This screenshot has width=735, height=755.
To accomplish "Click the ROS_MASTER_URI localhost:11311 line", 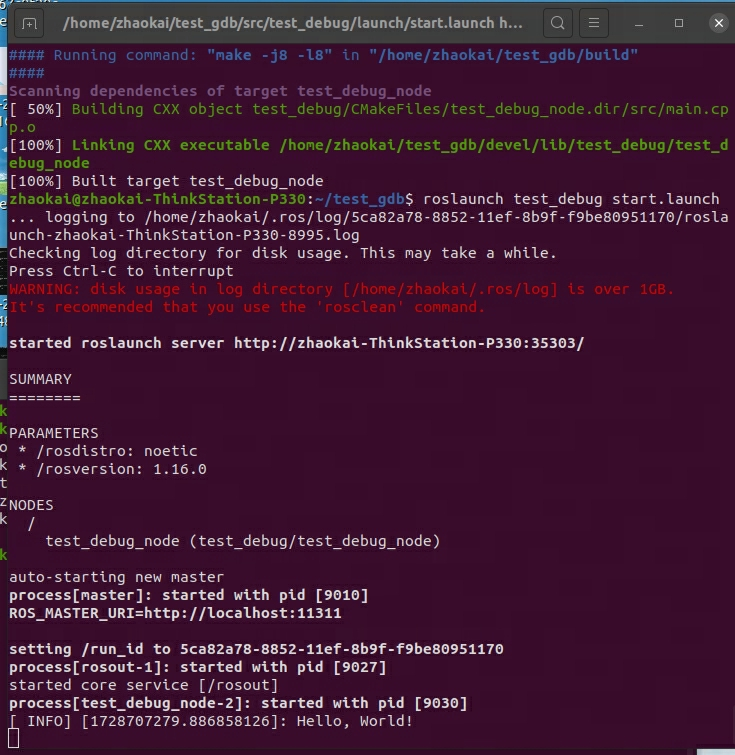I will click(x=175, y=613).
